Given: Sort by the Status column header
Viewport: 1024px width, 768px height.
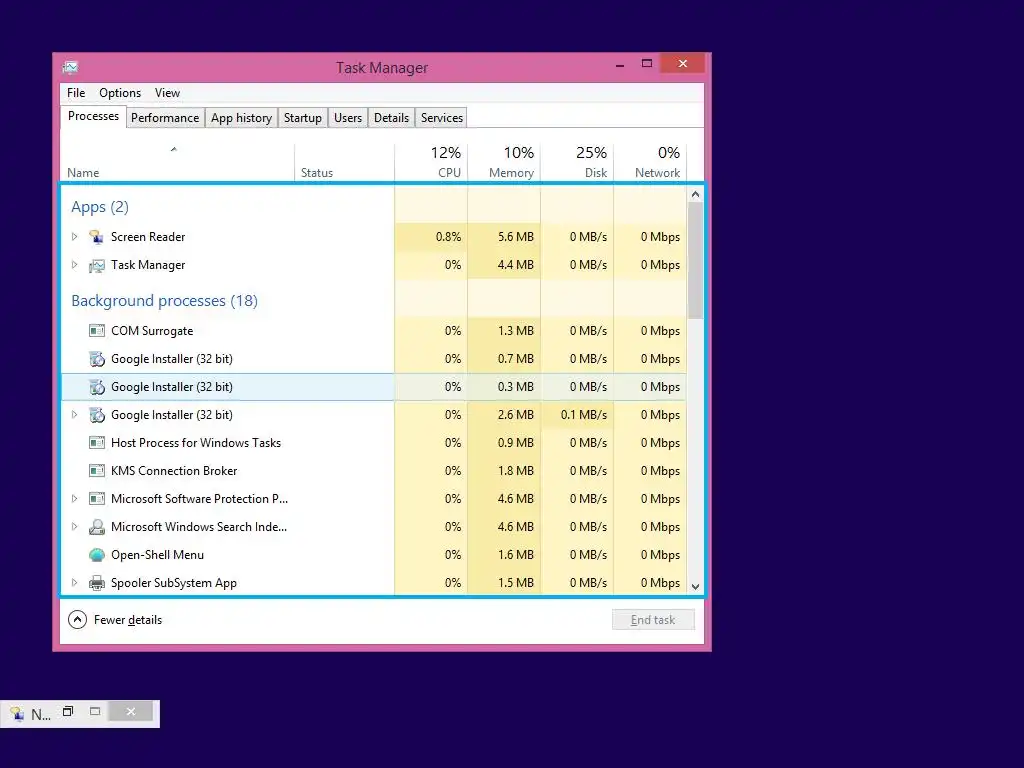Looking at the screenshot, I should coord(344,163).
